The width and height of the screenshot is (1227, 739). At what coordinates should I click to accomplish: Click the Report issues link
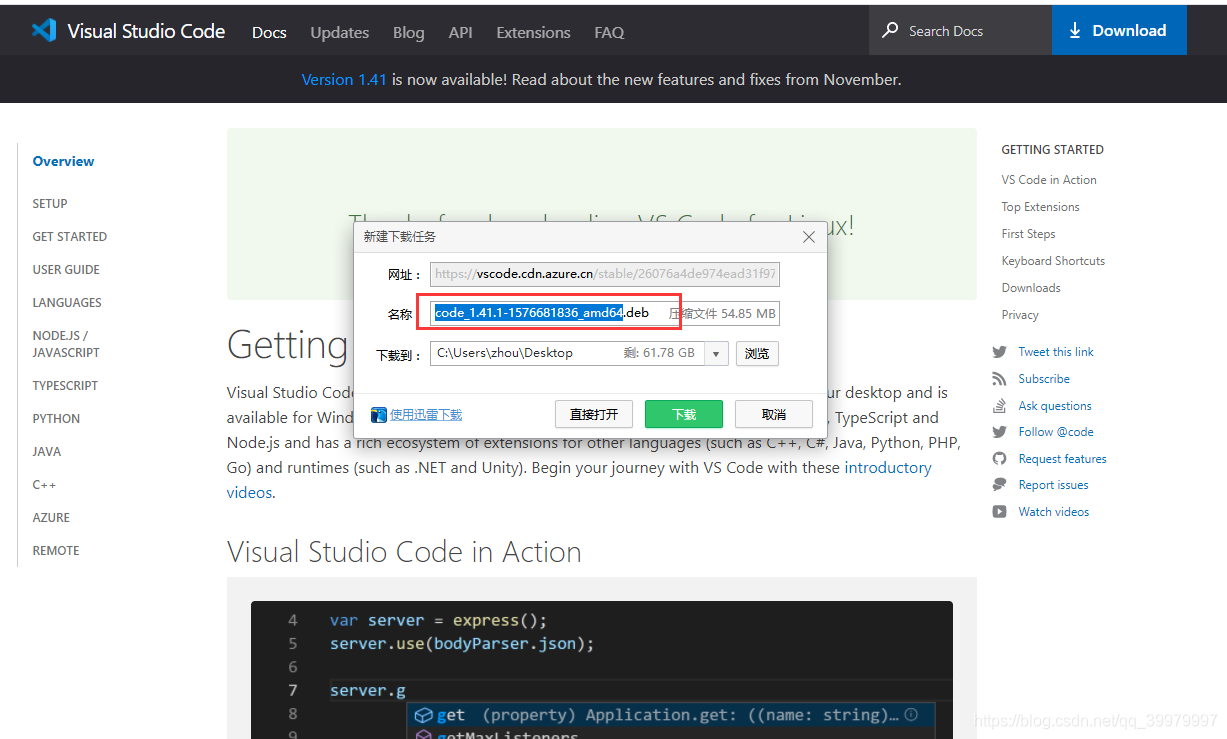(1053, 485)
